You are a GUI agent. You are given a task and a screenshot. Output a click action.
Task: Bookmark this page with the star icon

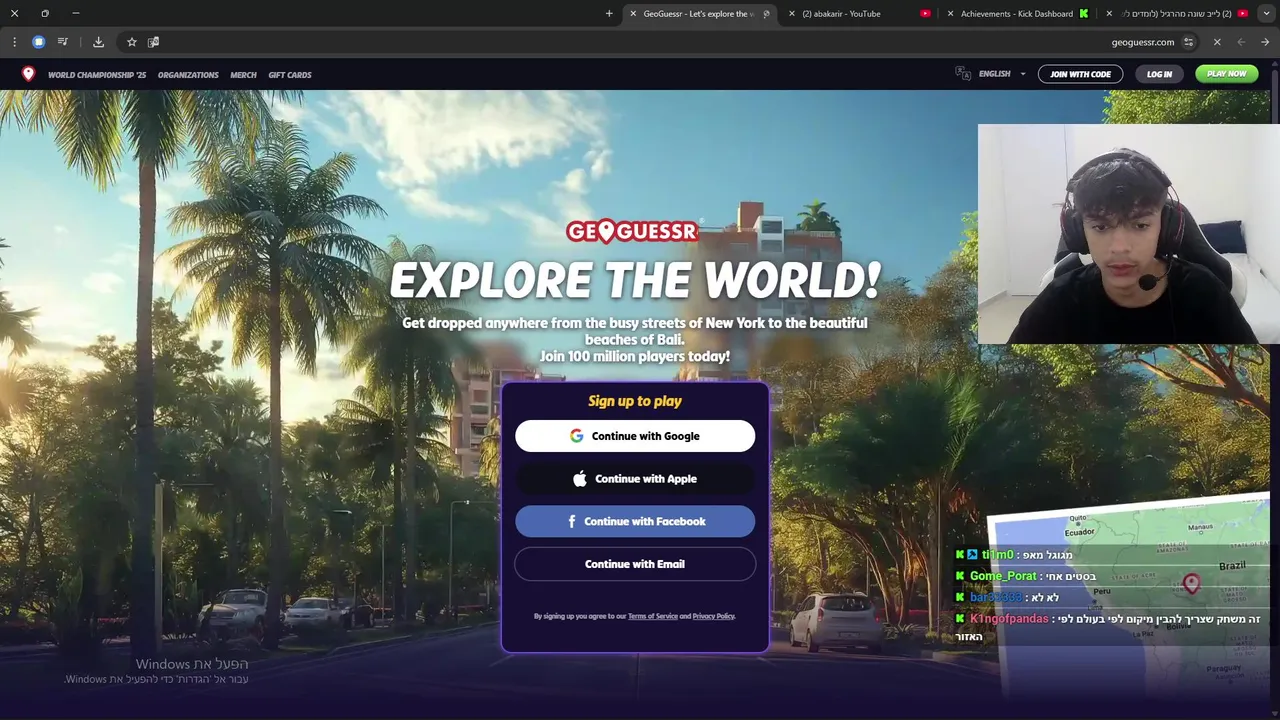click(x=131, y=42)
